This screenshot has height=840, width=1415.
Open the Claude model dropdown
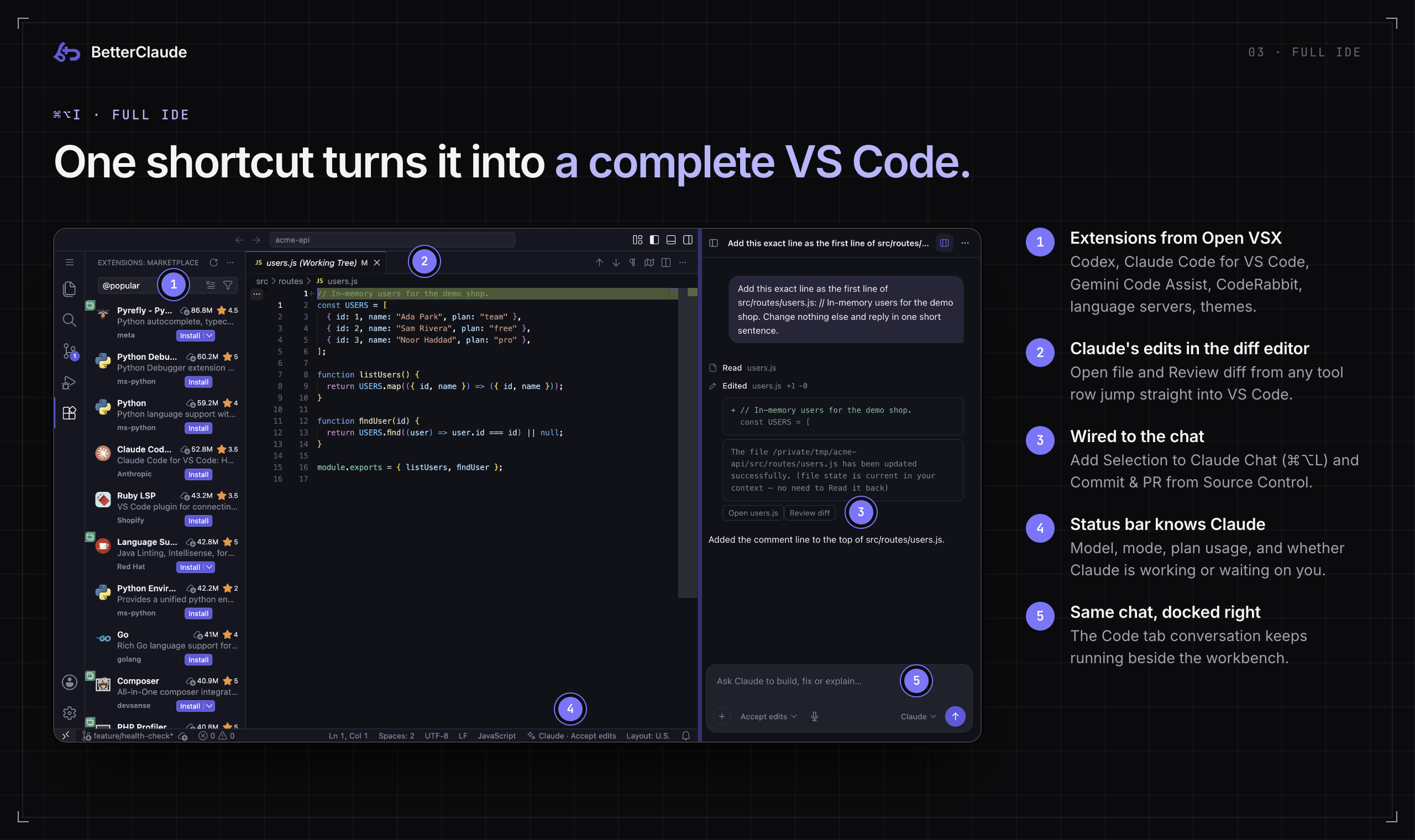coord(918,716)
